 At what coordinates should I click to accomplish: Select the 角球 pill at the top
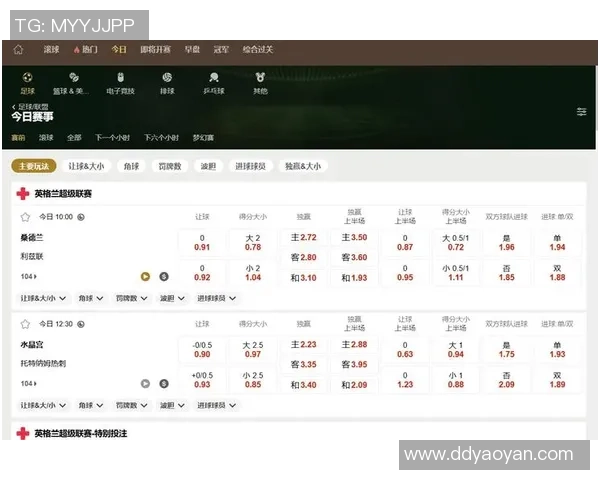point(131,166)
